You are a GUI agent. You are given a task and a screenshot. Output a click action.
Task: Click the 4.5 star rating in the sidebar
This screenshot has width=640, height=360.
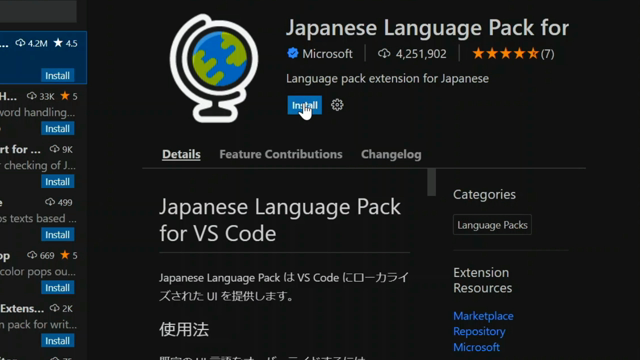[x=65, y=43]
